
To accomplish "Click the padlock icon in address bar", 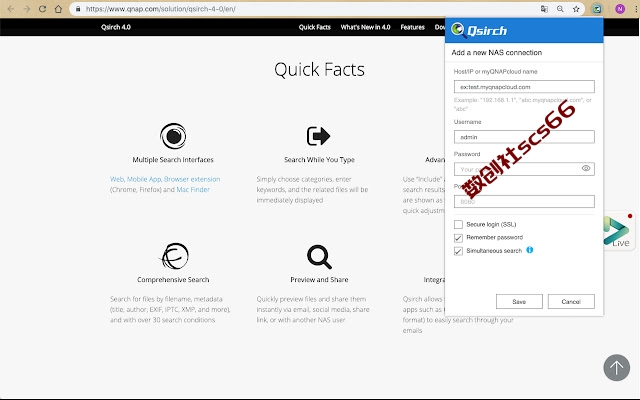I will coord(78,9).
